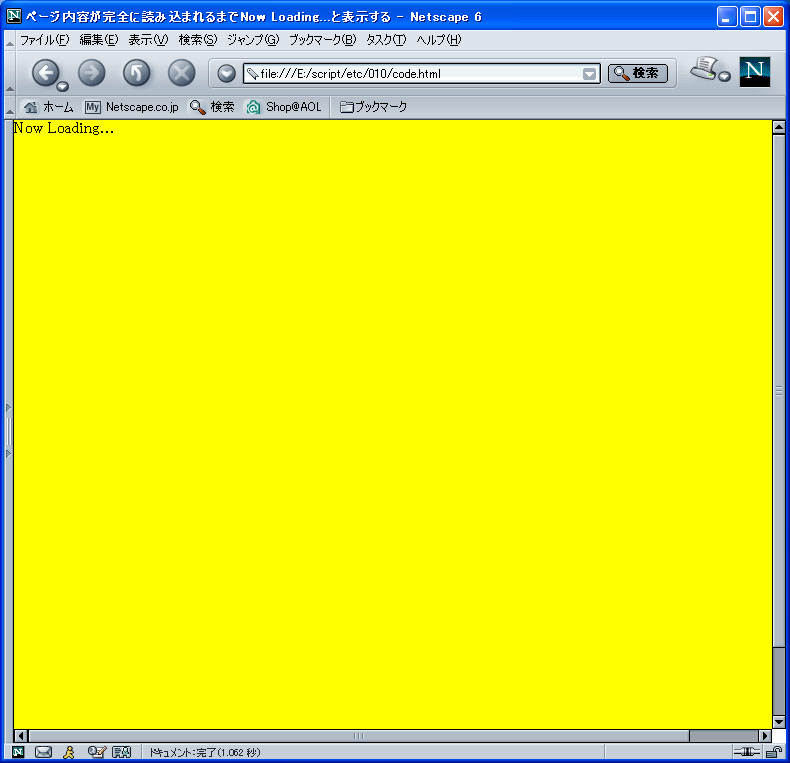The width and height of the screenshot is (790, 763).
Task: Open Mail from the status bar envelope icon
Action: click(43, 752)
